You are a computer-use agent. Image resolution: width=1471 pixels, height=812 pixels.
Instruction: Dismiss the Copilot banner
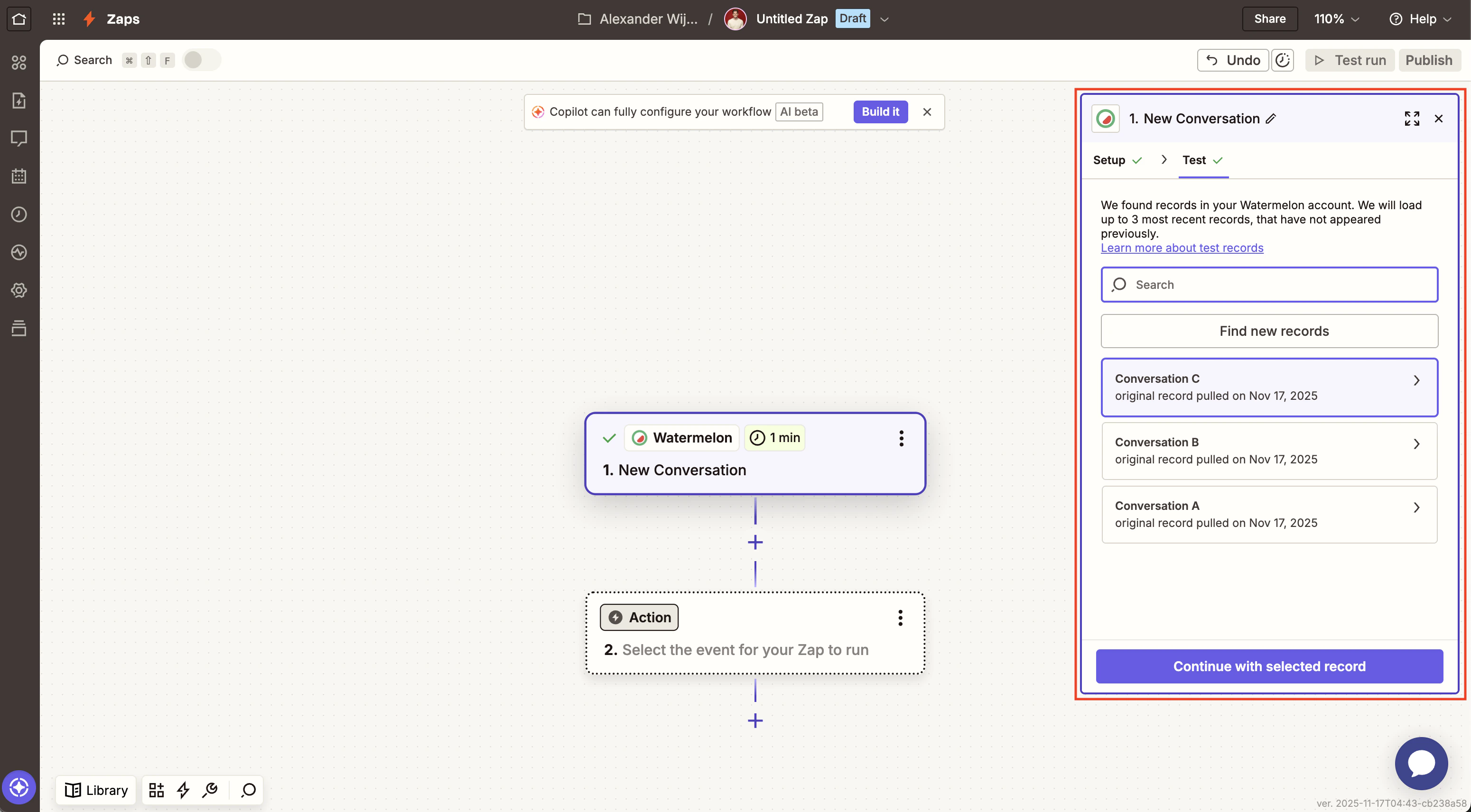(x=927, y=112)
